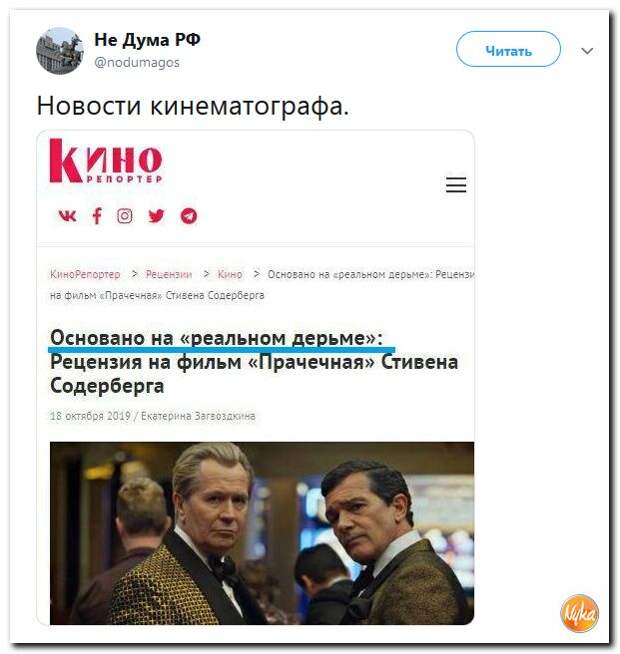Click the Новости кинематографа tweet text
Image resolution: width=620 pixels, height=654 pixels.
[192, 106]
